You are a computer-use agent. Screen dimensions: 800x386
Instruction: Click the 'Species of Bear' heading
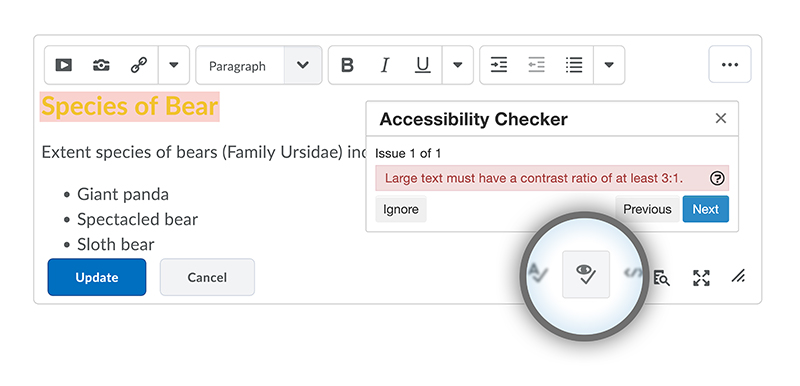pyautogui.click(x=130, y=107)
